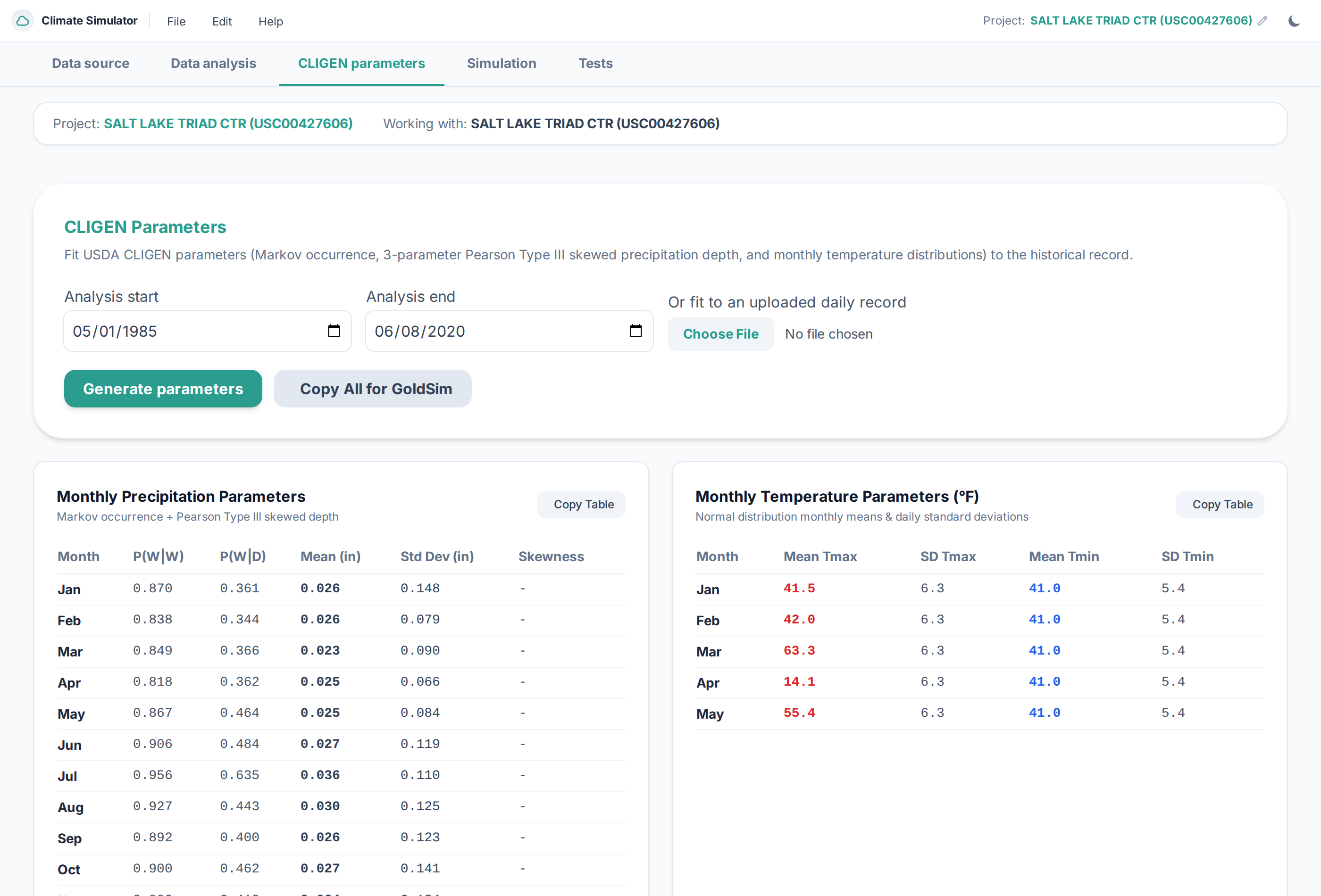The image size is (1321, 896).
Task: Copy the Monthly Temperature Parameters table
Action: pyautogui.click(x=1220, y=504)
